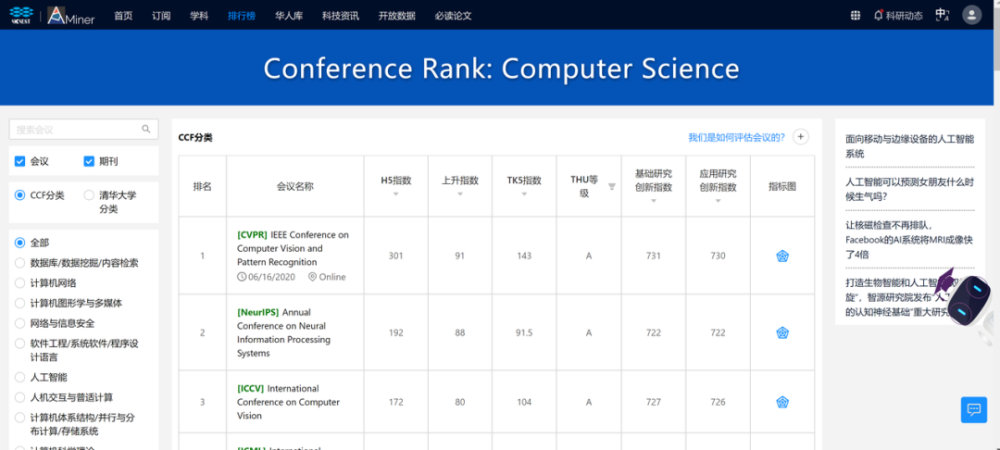Open the AMiner logo home link
The width and height of the screenshot is (1000, 450).
71,15
